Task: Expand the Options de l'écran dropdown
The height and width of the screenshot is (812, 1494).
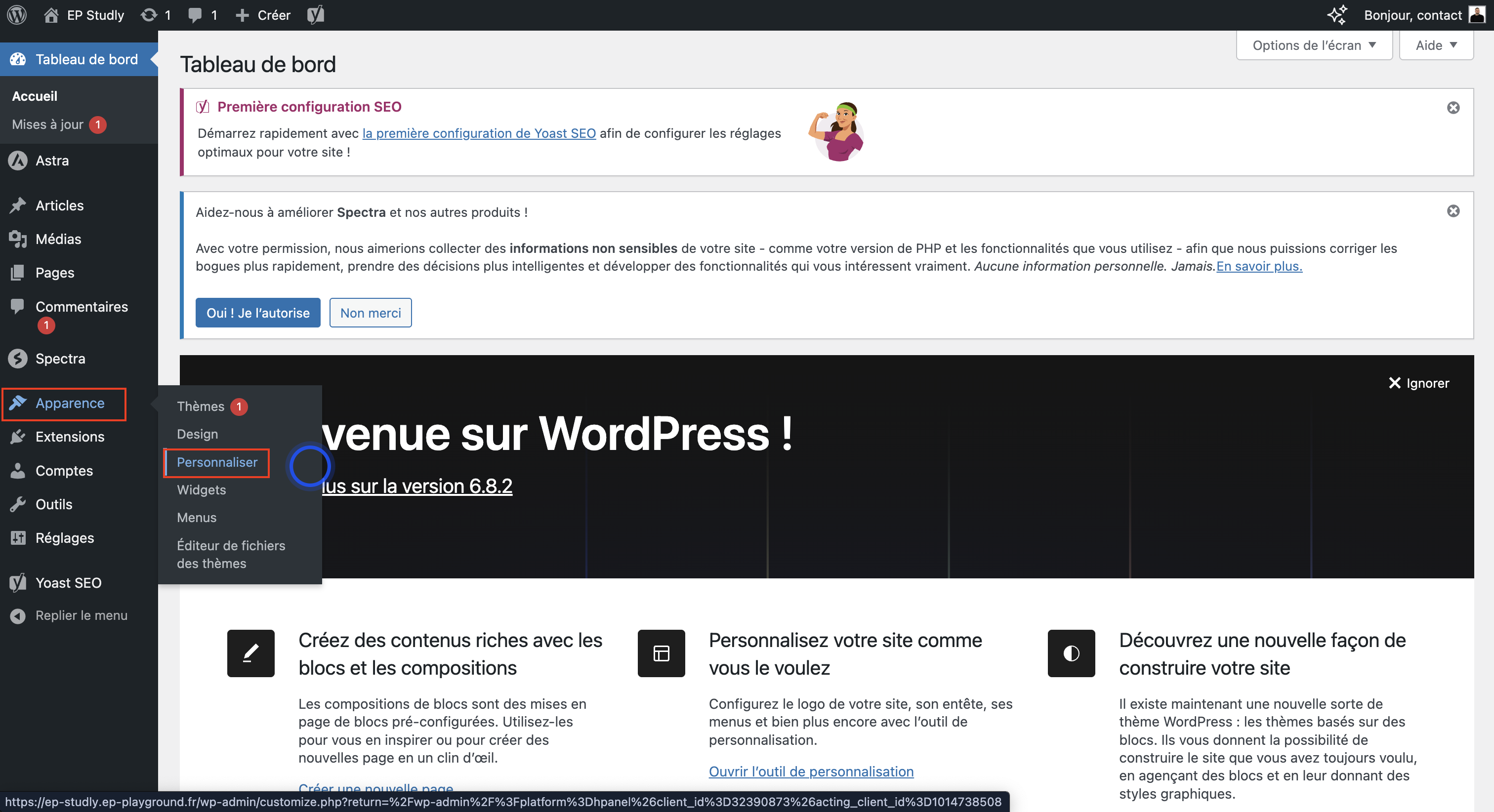Action: (x=1314, y=45)
